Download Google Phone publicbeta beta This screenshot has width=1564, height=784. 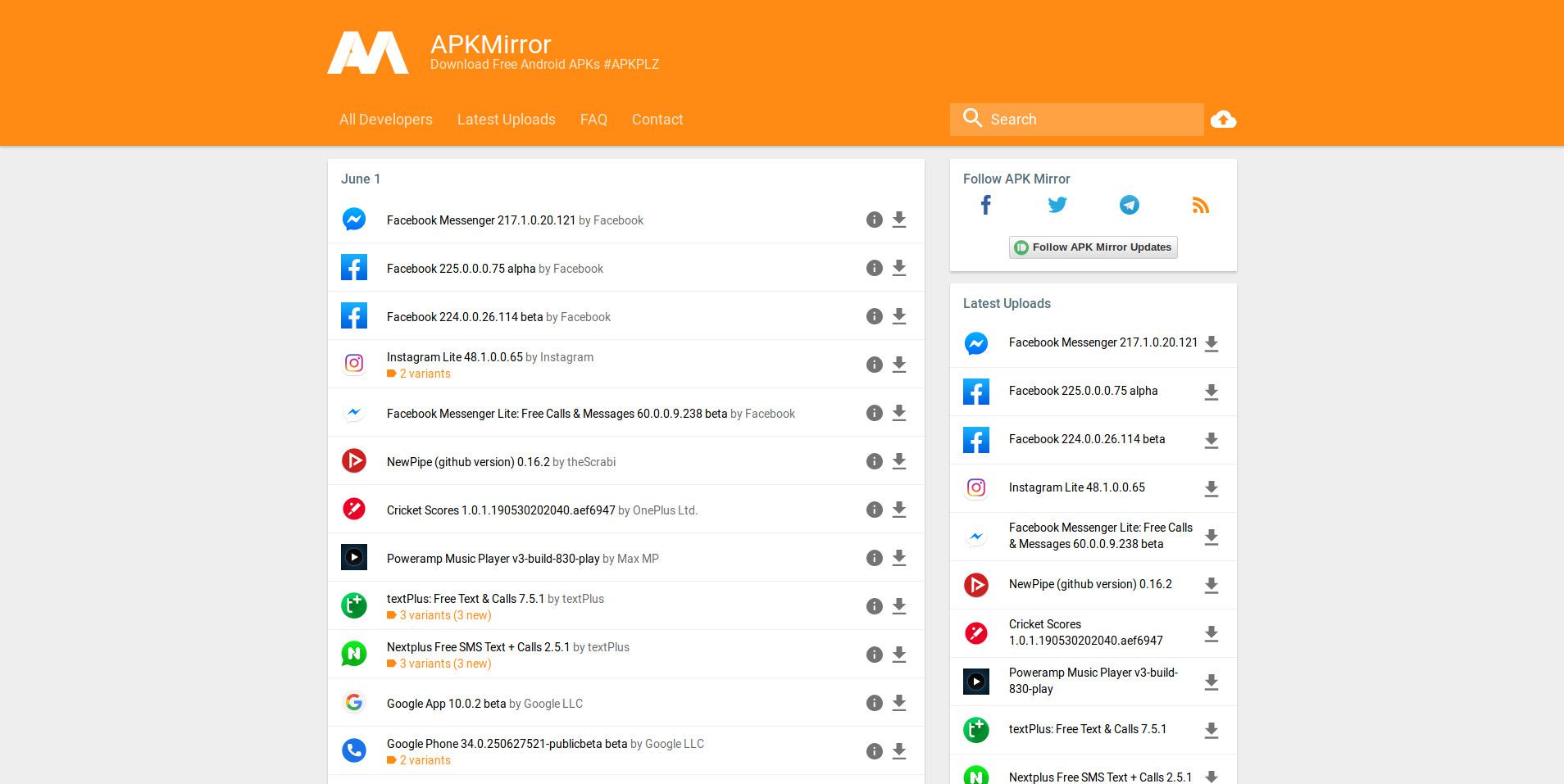(x=899, y=751)
